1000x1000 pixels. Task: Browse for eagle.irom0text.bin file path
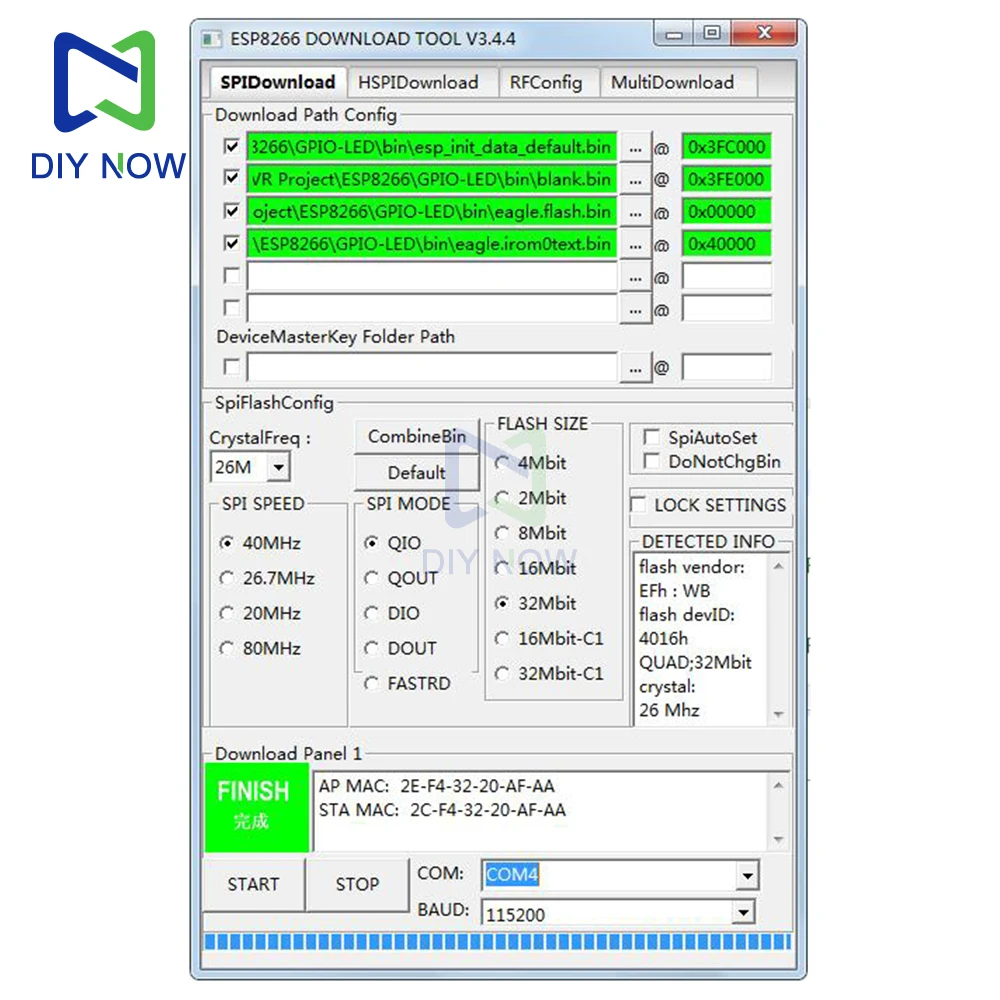click(x=635, y=245)
